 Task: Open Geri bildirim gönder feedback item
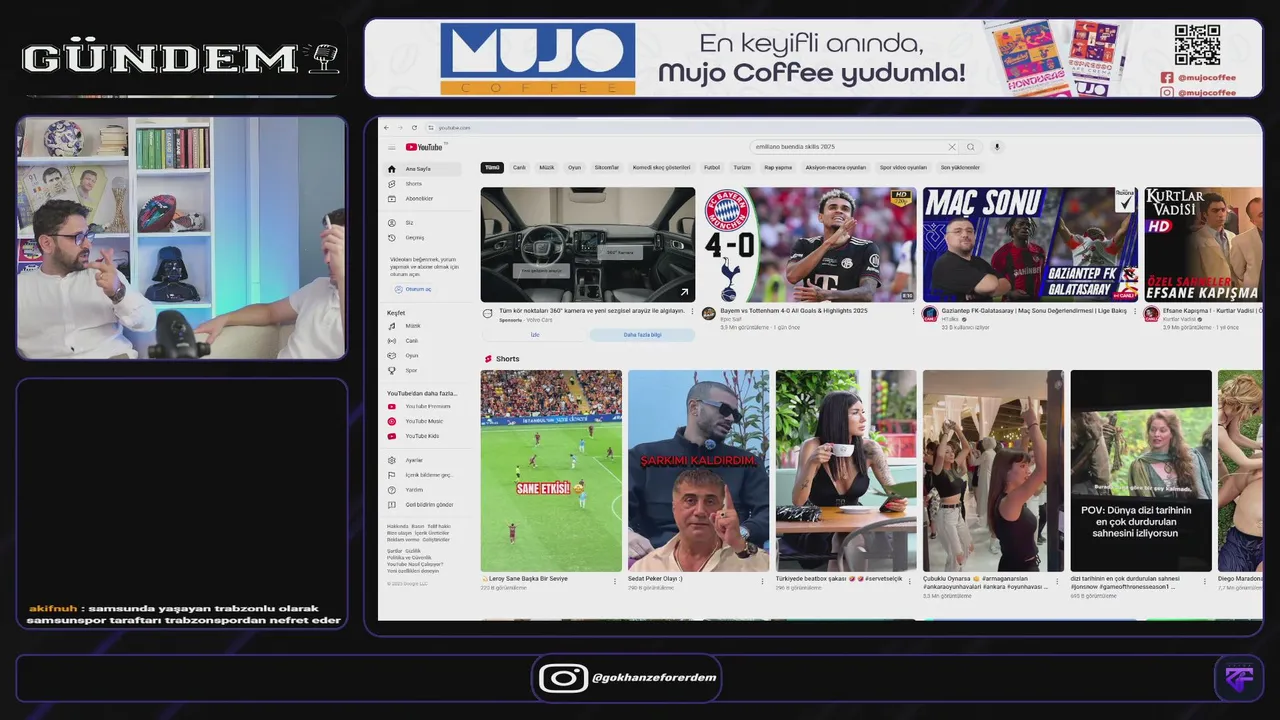tap(424, 505)
